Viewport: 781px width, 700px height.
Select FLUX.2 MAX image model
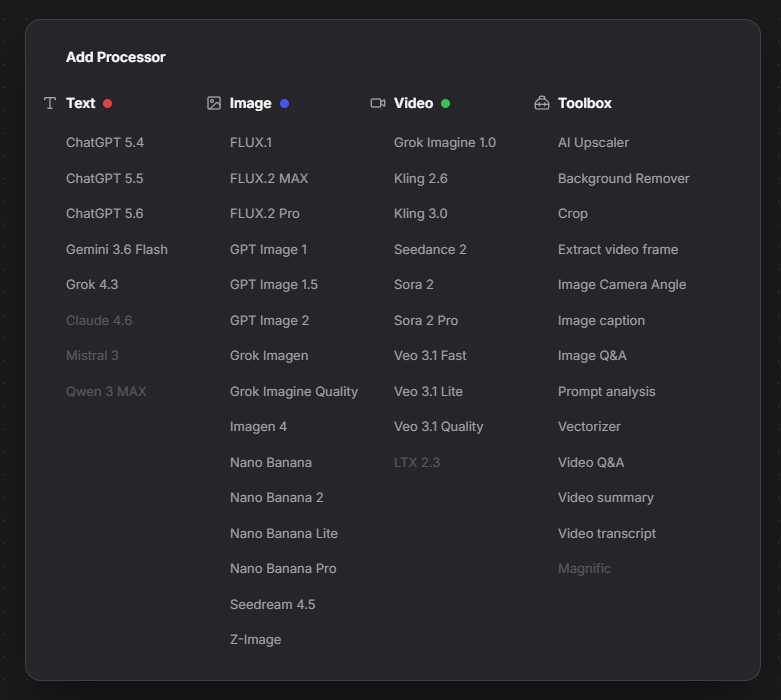269,178
